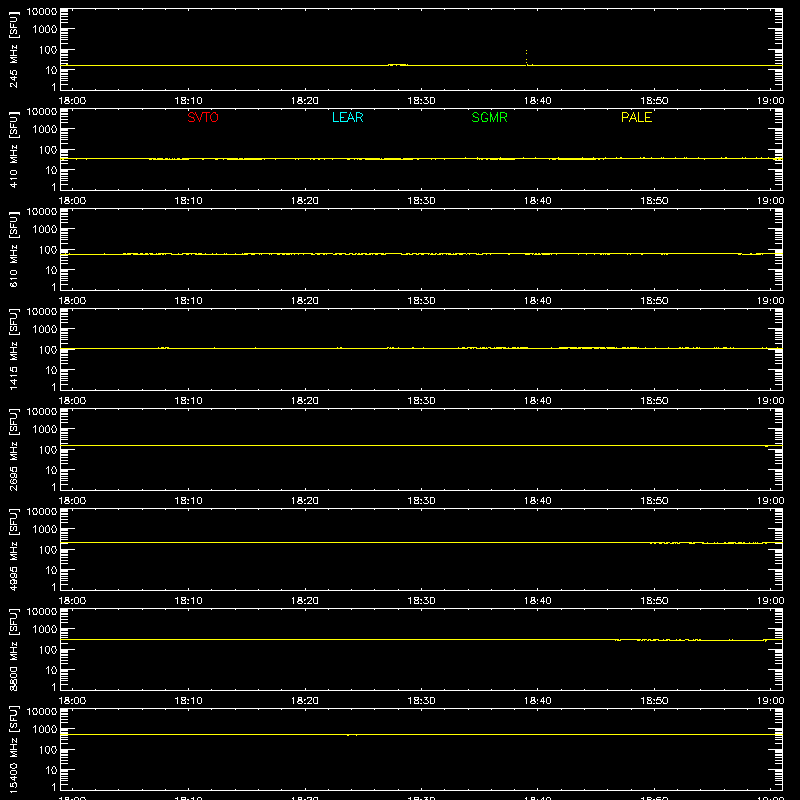Click the 18:00 label under the 8800 MHz panel
Image resolution: width=800 pixels, height=800 pixels.
(x=72, y=701)
